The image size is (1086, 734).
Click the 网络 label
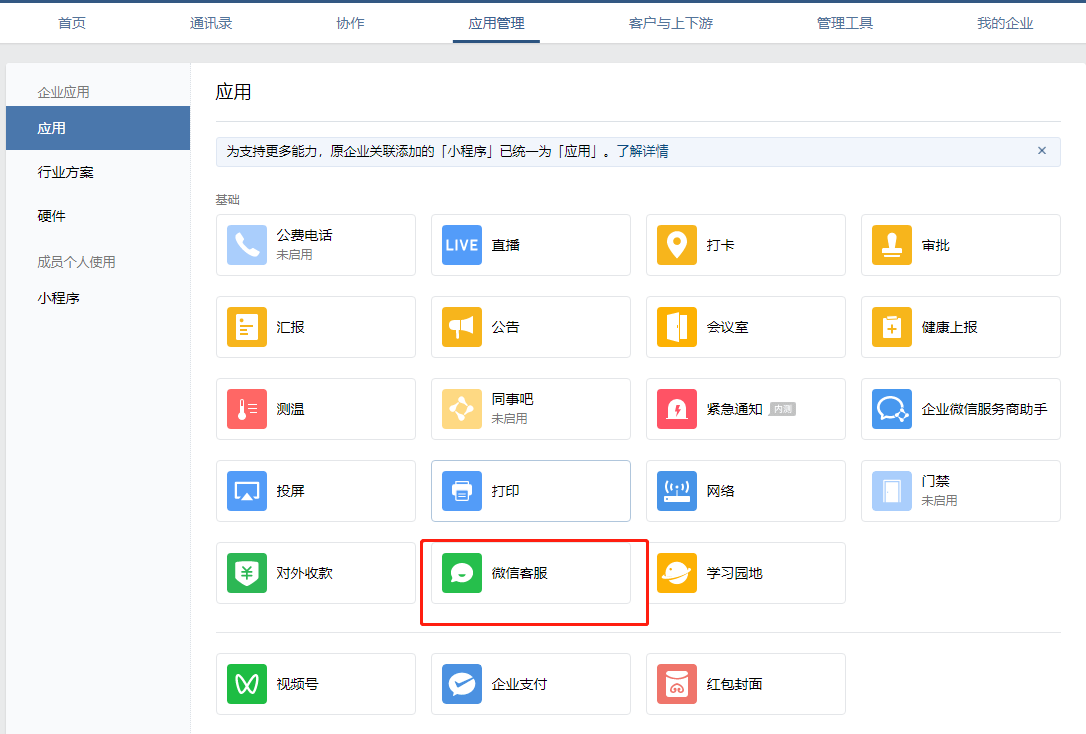pyautogui.click(x=720, y=491)
